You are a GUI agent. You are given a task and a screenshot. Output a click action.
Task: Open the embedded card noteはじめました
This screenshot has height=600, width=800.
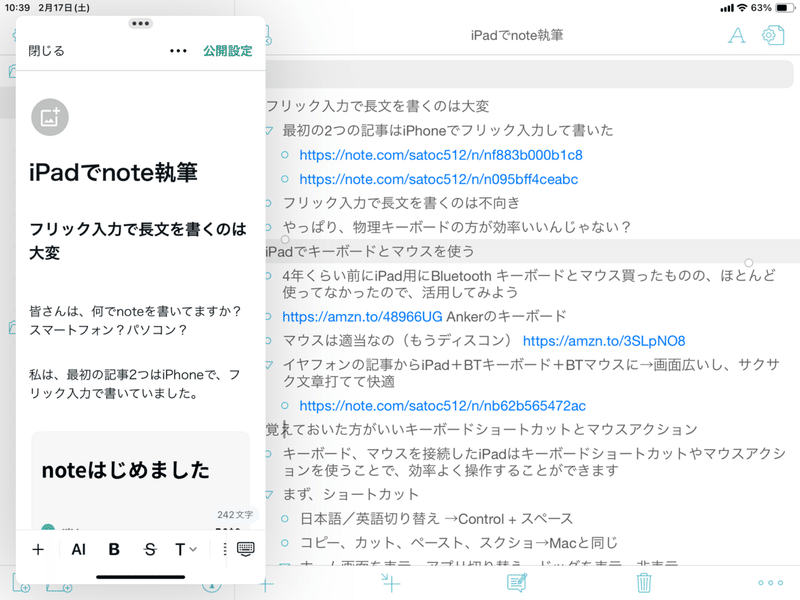140,480
